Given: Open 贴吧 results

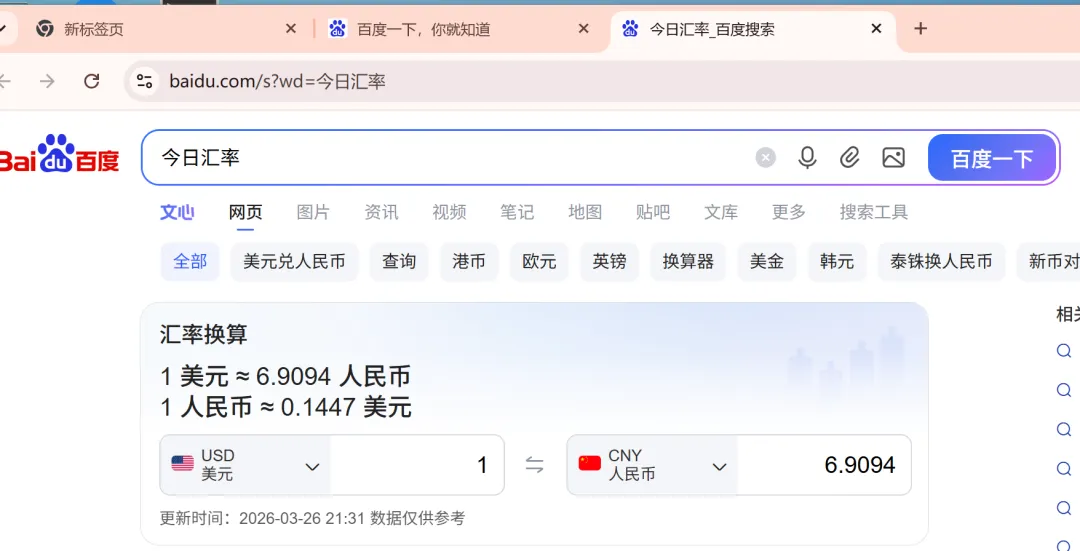Looking at the screenshot, I should [x=653, y=212].
